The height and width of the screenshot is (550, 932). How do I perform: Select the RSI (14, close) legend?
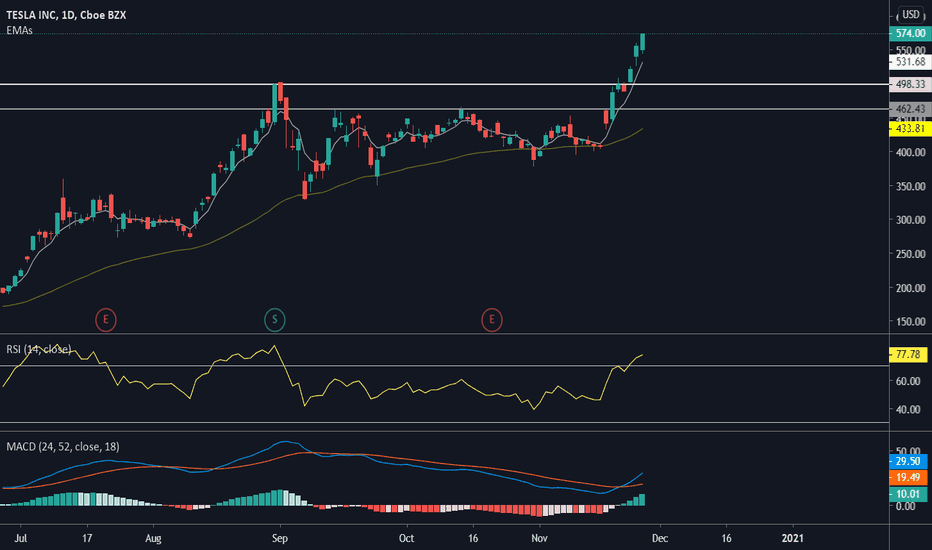pos(39,349)
